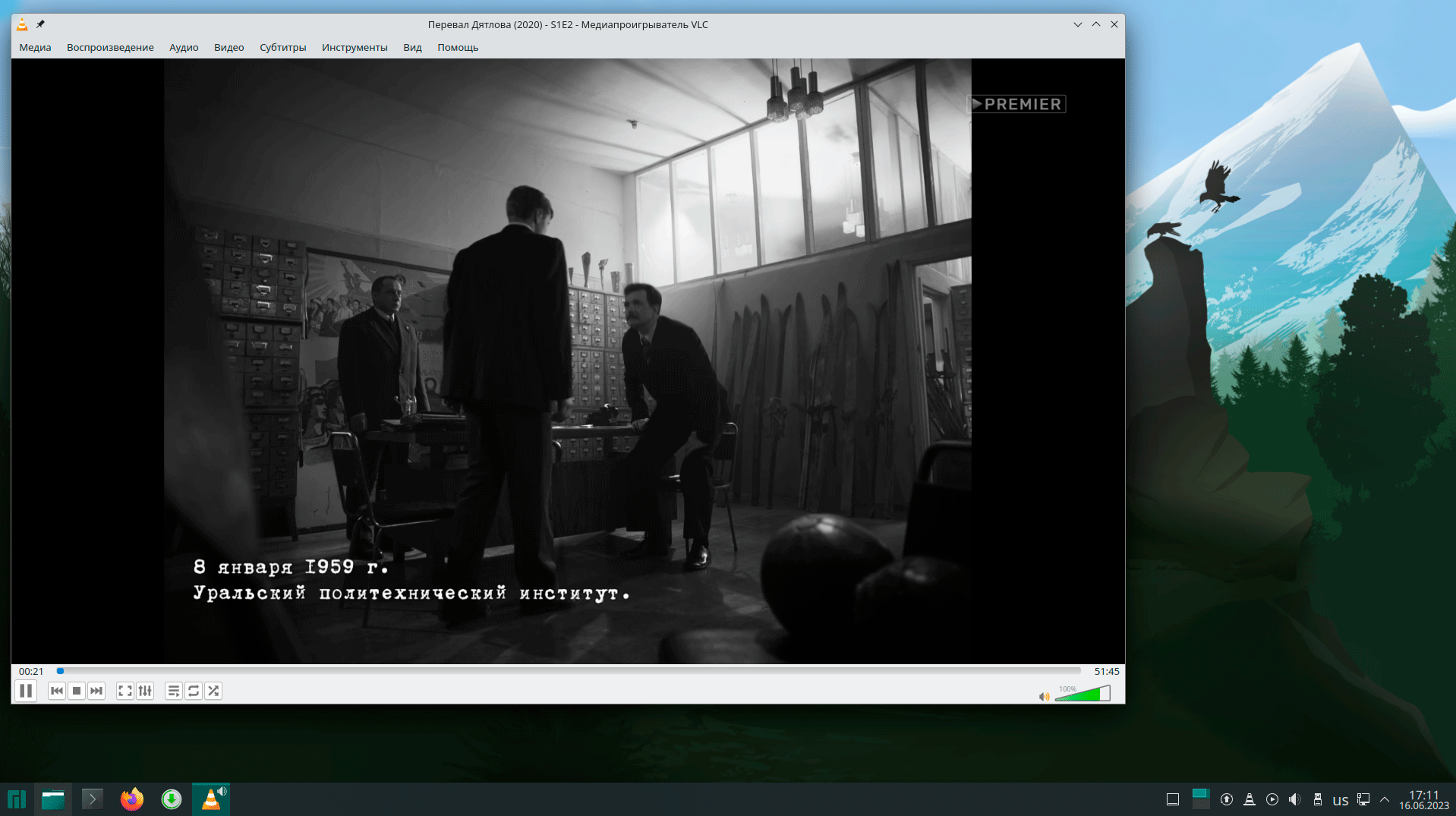Switch the 'us' keyboard layout indicator

point(1341,800)
